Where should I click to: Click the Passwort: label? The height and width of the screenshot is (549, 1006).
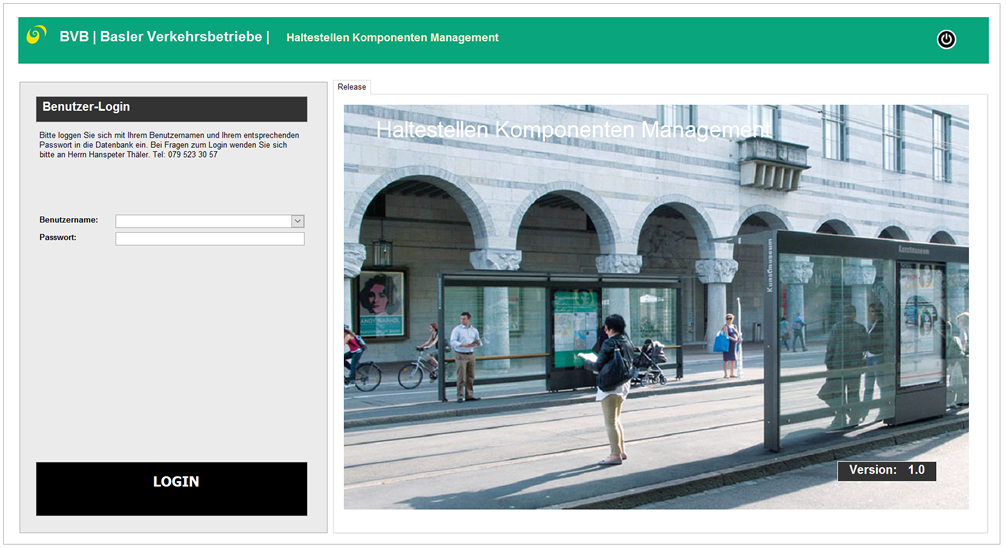[x=58, y=237]
